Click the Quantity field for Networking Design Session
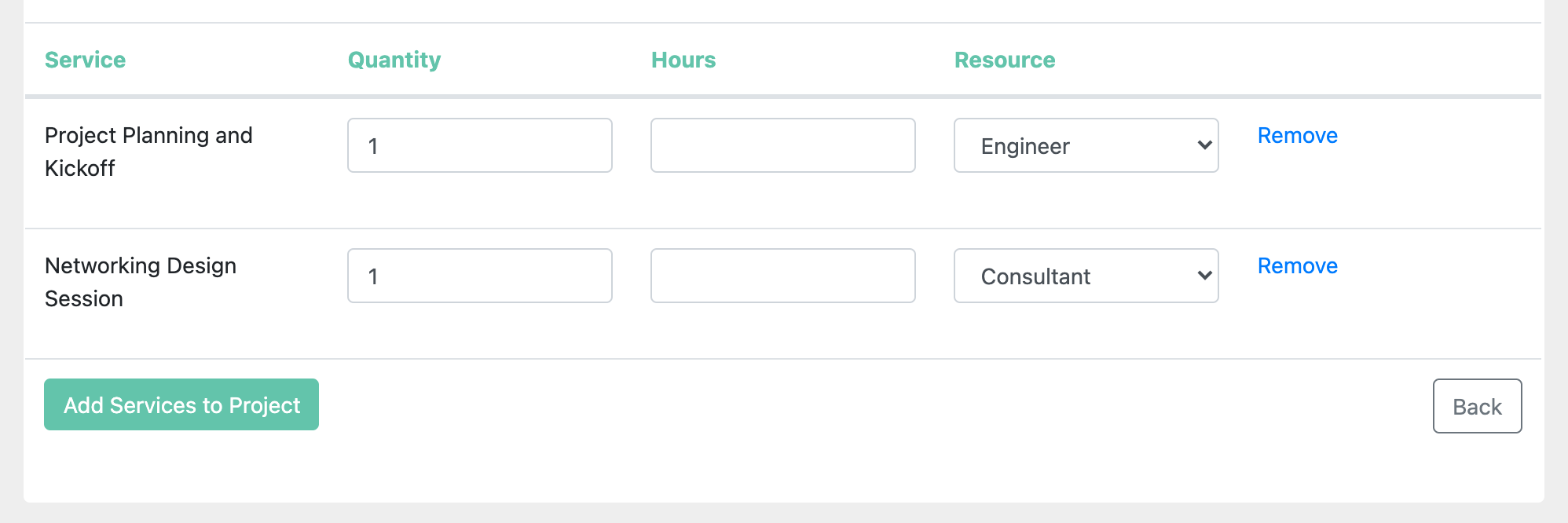The image size is (1568, 523). click(x=480, y=276)
